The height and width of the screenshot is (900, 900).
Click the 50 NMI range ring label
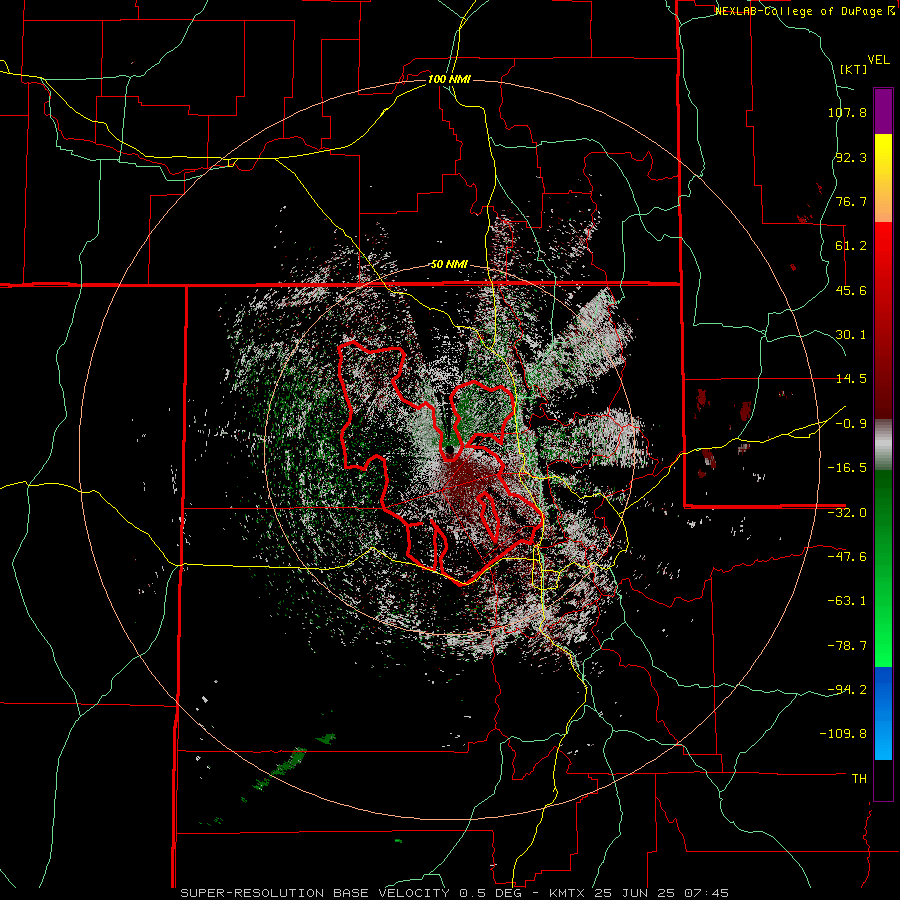coord(449,265)
